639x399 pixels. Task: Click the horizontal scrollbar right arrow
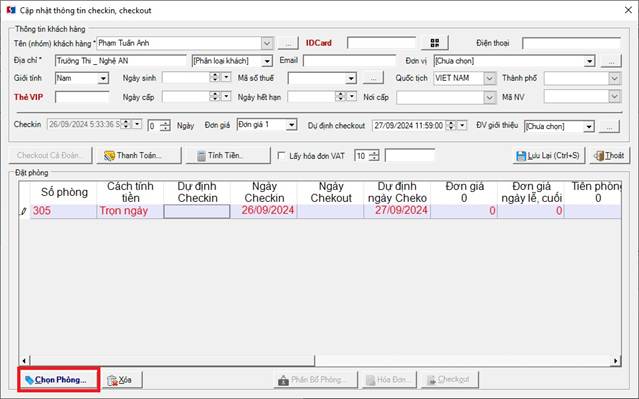click(615, 361)
